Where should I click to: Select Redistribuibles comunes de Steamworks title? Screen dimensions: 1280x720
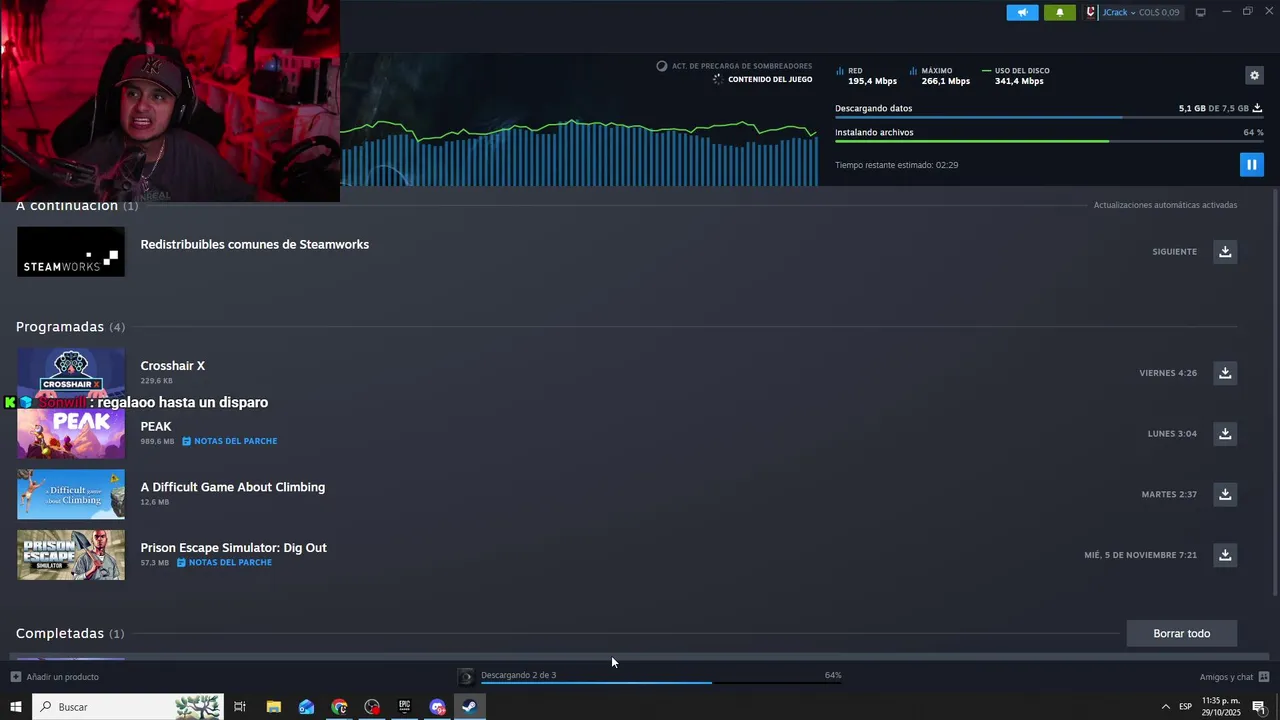click(x=254, y=244)
